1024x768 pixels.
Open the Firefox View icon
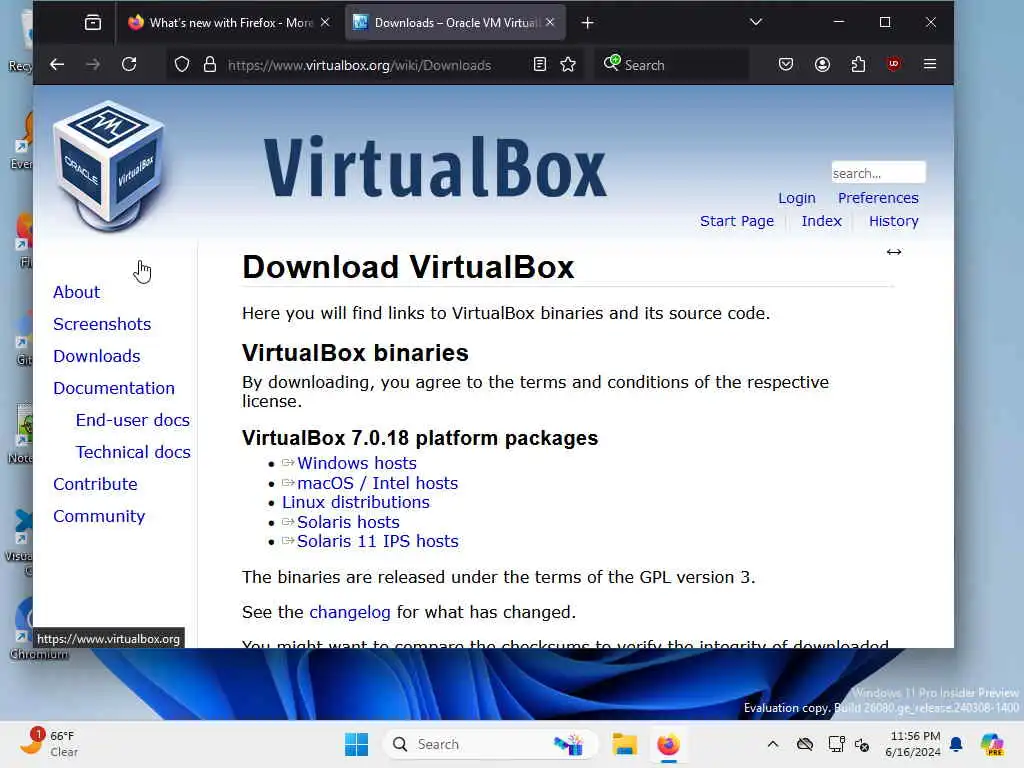point(93,23)
